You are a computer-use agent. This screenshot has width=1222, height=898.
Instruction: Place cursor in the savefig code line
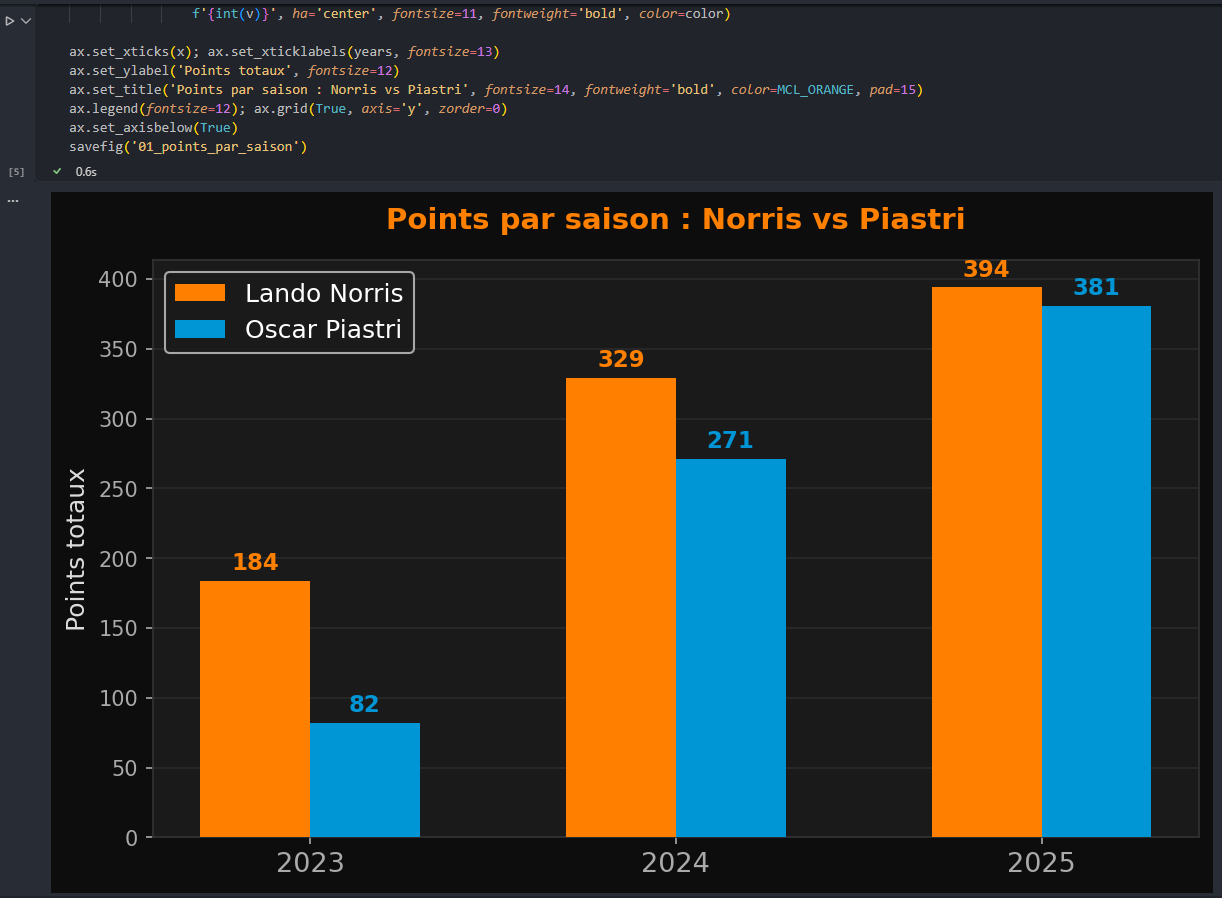(x=188, y=147)
